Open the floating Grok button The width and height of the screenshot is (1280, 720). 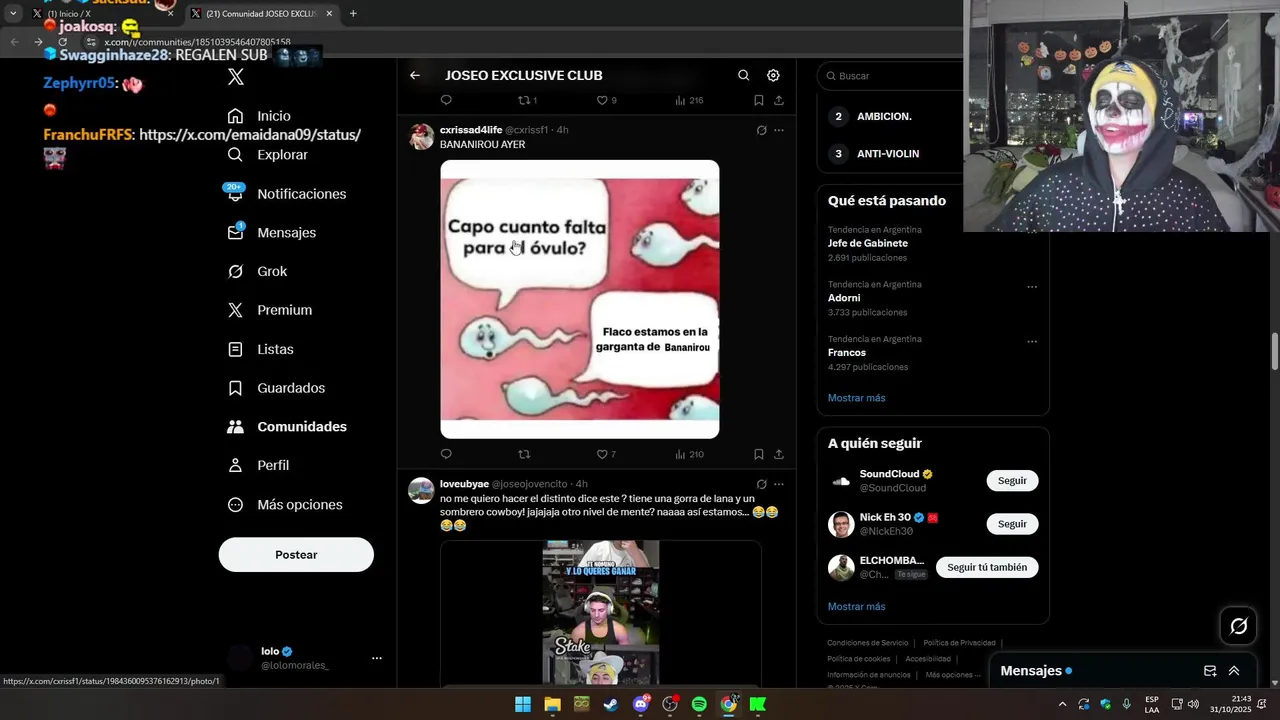[1239, 626]
